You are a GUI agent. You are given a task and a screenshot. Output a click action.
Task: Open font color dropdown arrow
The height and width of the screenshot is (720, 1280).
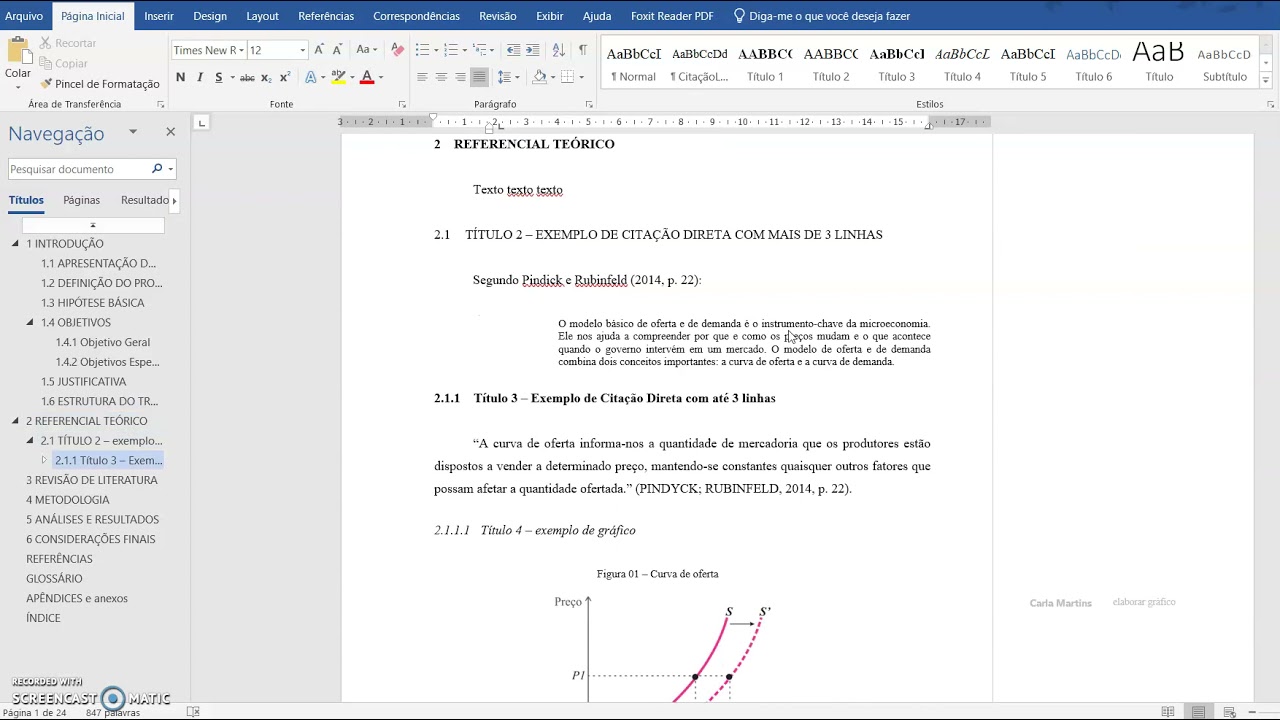[380, 77]
